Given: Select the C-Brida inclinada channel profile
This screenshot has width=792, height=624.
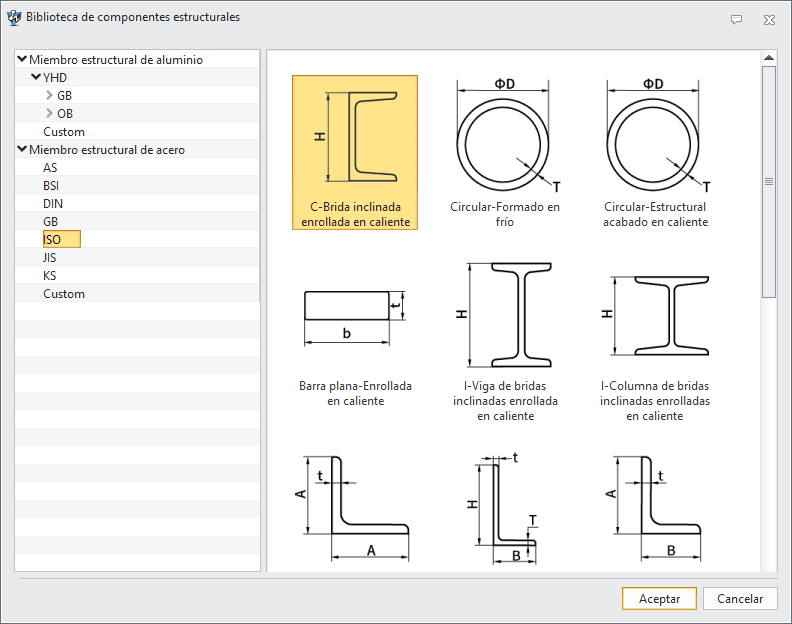Looking at the screenshot, I should (x=355, y=153).
